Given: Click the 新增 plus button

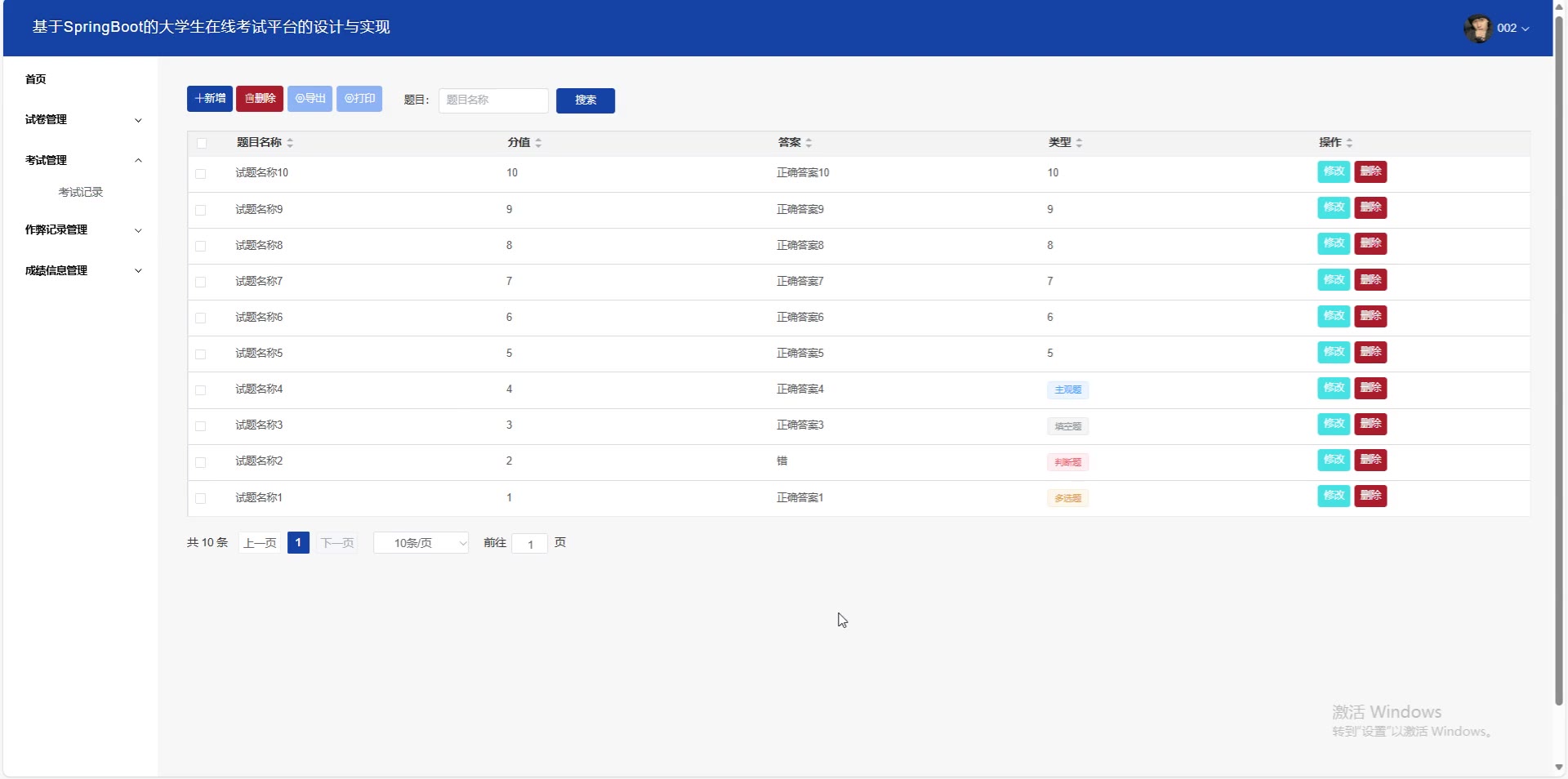Looking at the screenshot, I should coord(209,99).
